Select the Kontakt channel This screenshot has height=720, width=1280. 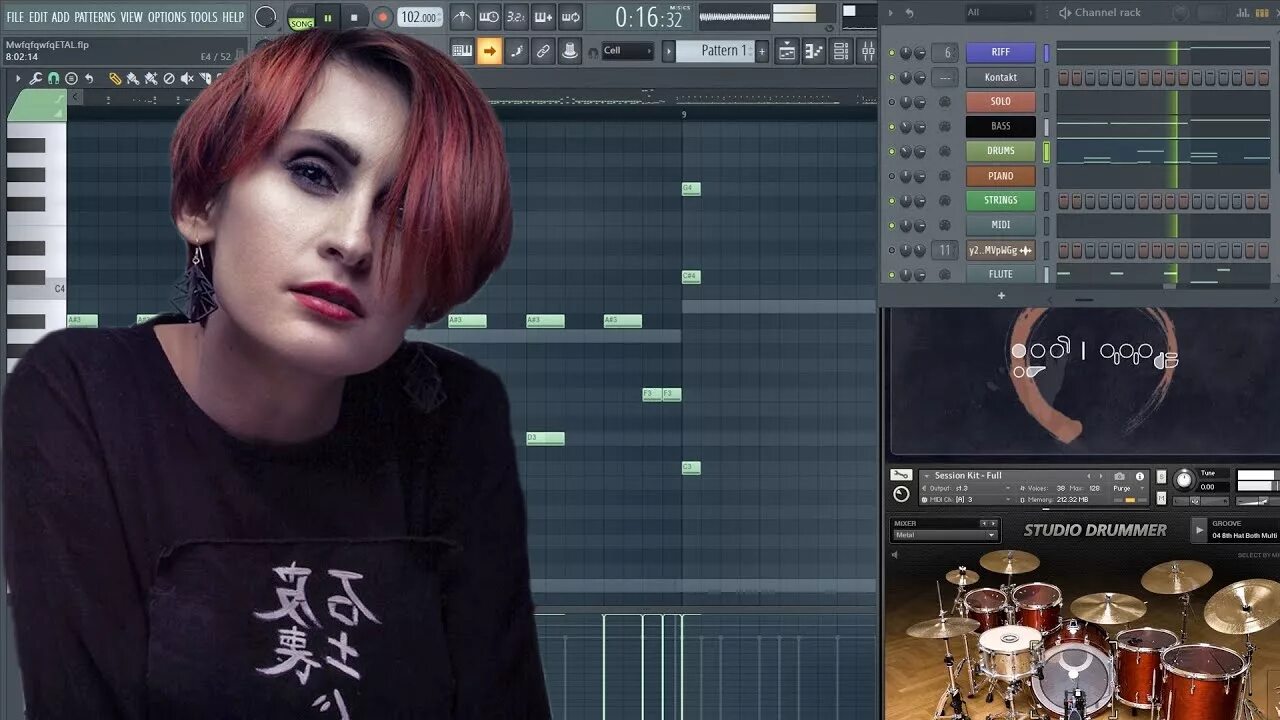point(1000,77)
